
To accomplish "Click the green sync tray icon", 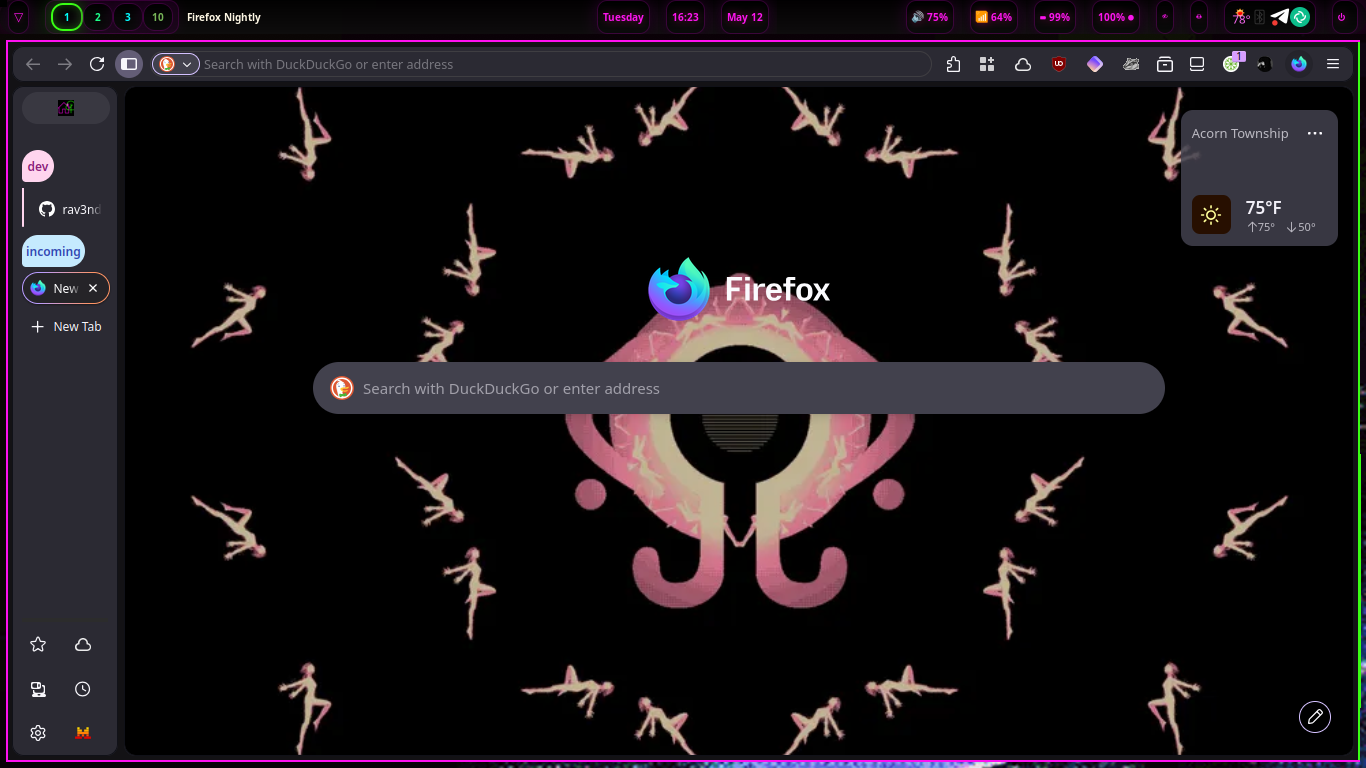I will click(1300, 17).
